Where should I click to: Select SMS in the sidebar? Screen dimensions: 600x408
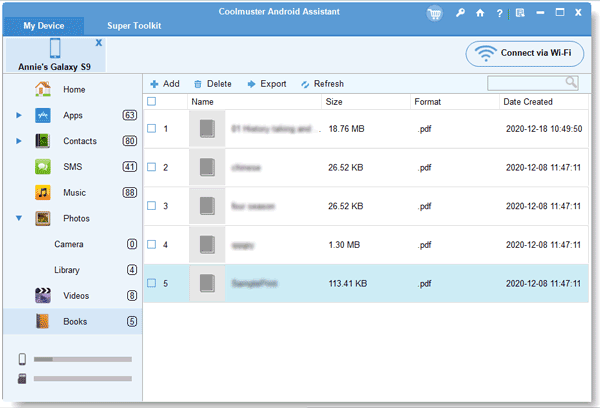[x=73, y=167]
